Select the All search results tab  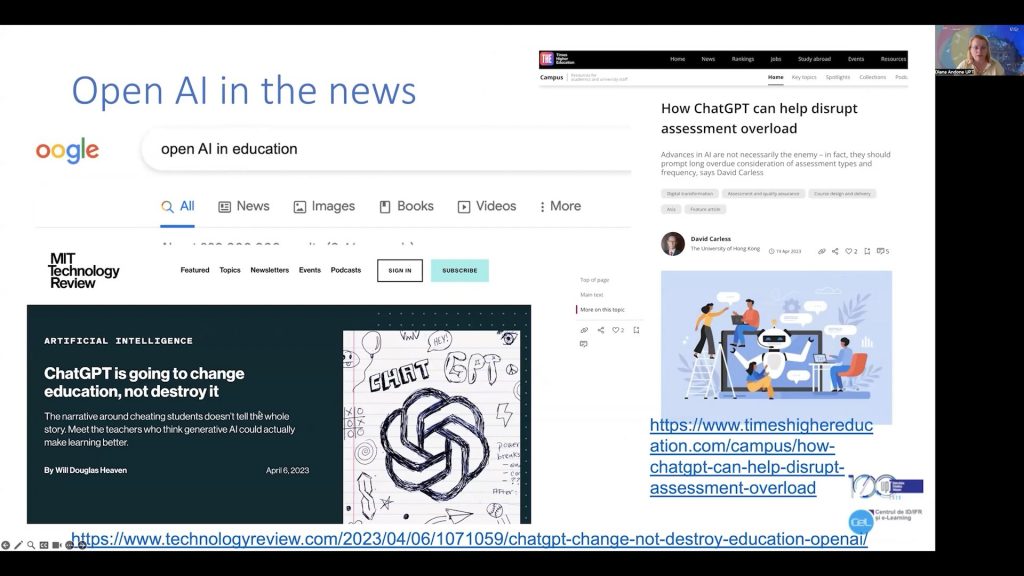(178, 206)
